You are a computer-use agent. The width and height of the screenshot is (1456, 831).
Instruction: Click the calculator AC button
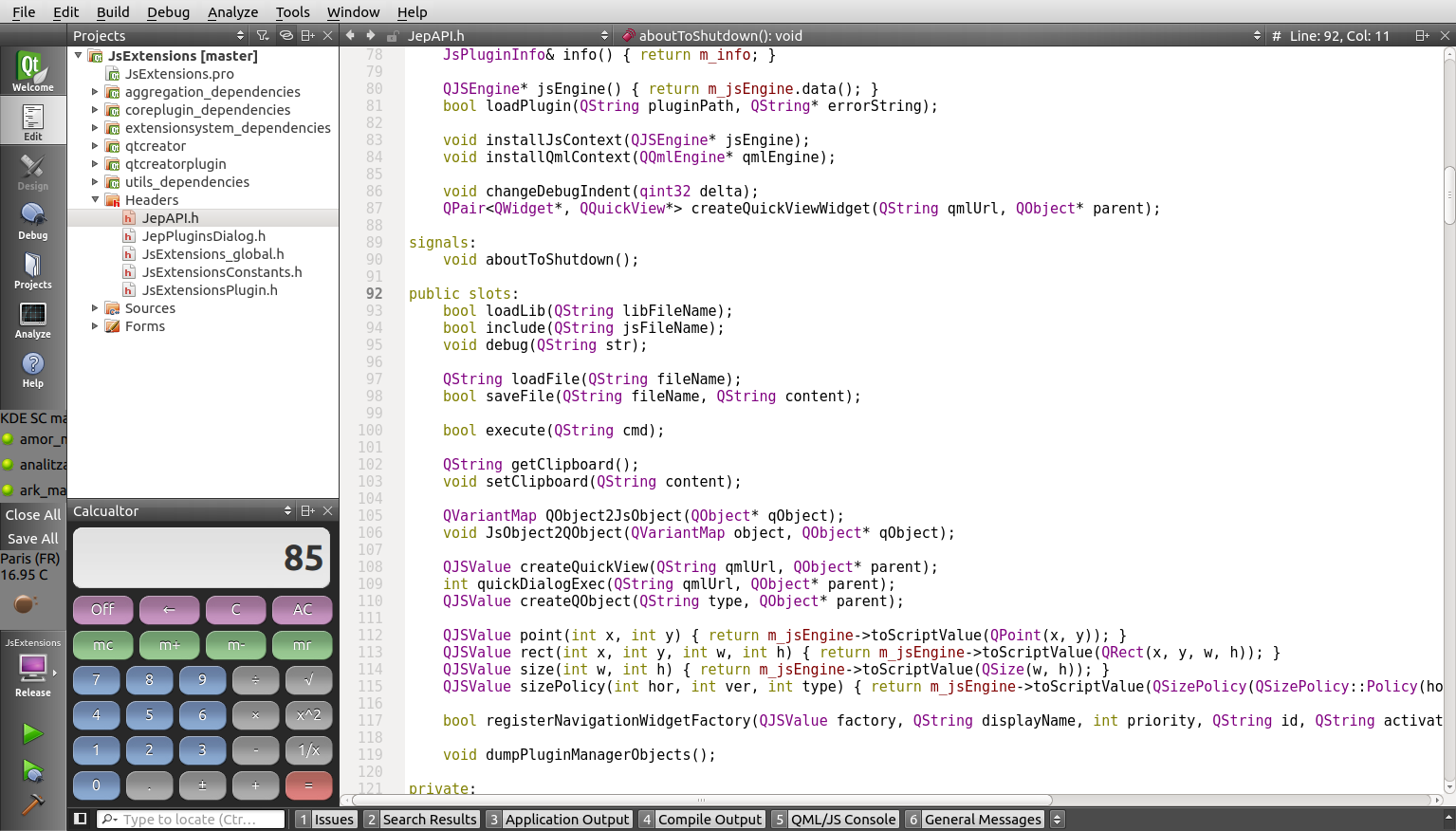pyautogui.click(x=303, y=609)
